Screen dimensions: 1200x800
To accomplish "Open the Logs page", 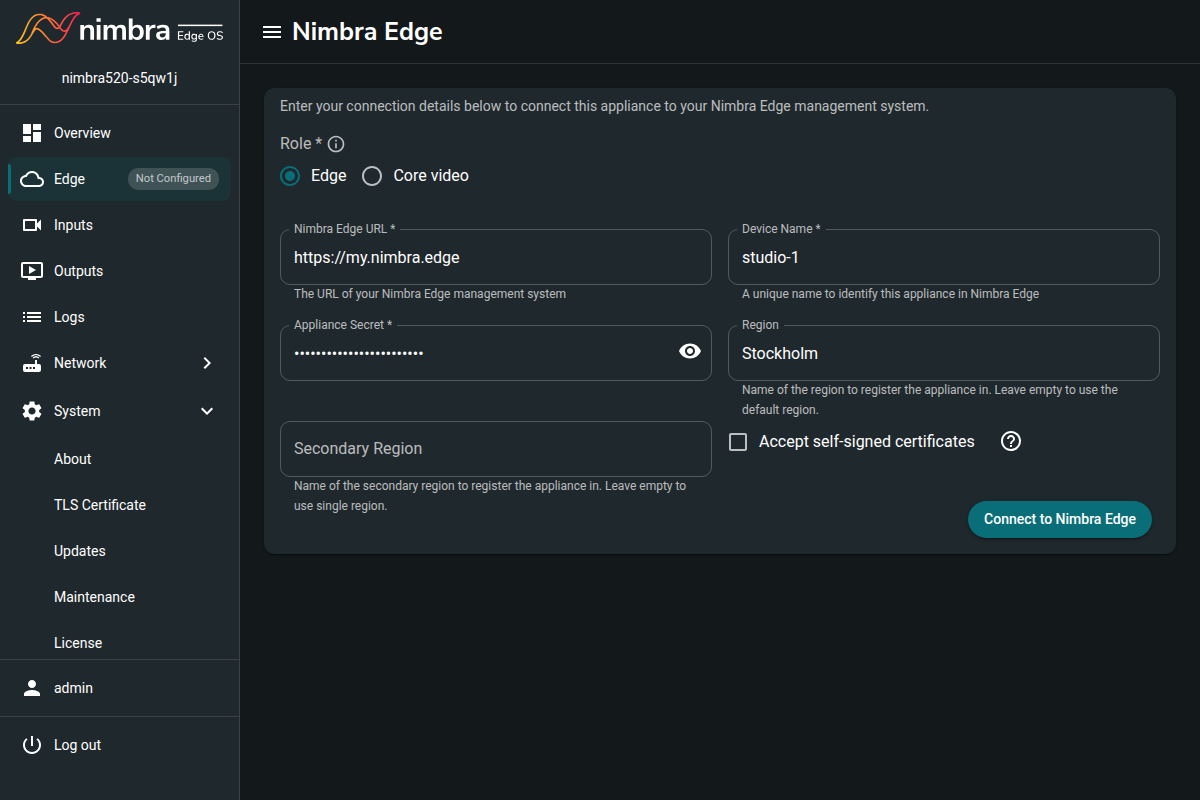I will 119,317.
